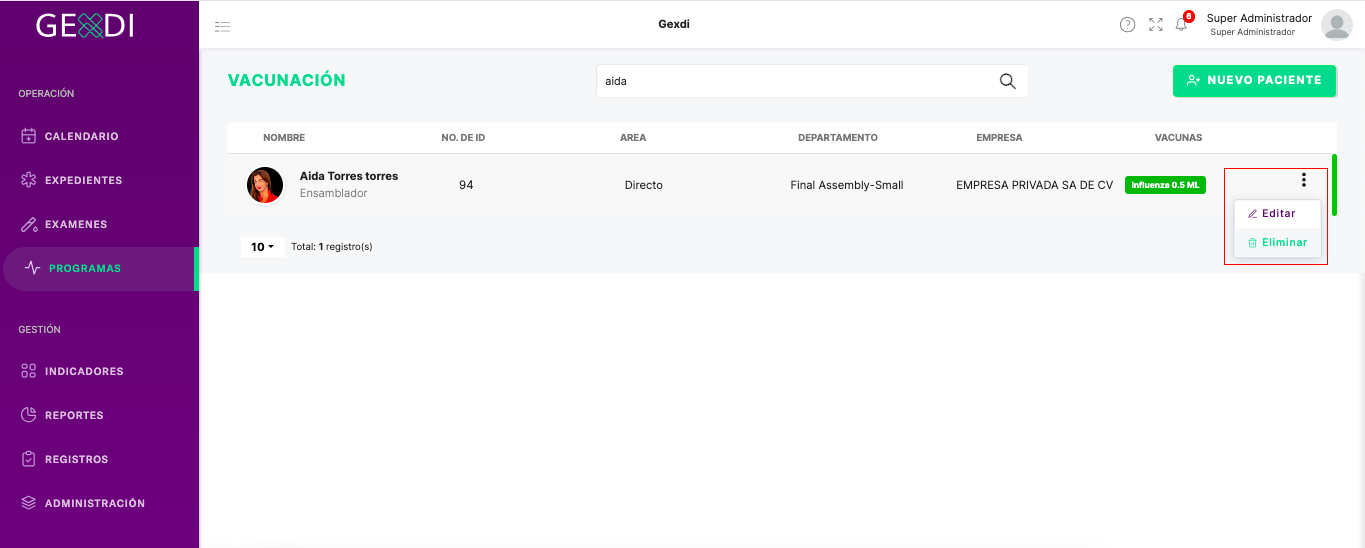Image resolution: width=1365 pixels, height=548 pixels.
Task: Toggle the sidebar collapse menu icon
Action: click(x=222, y=26)
